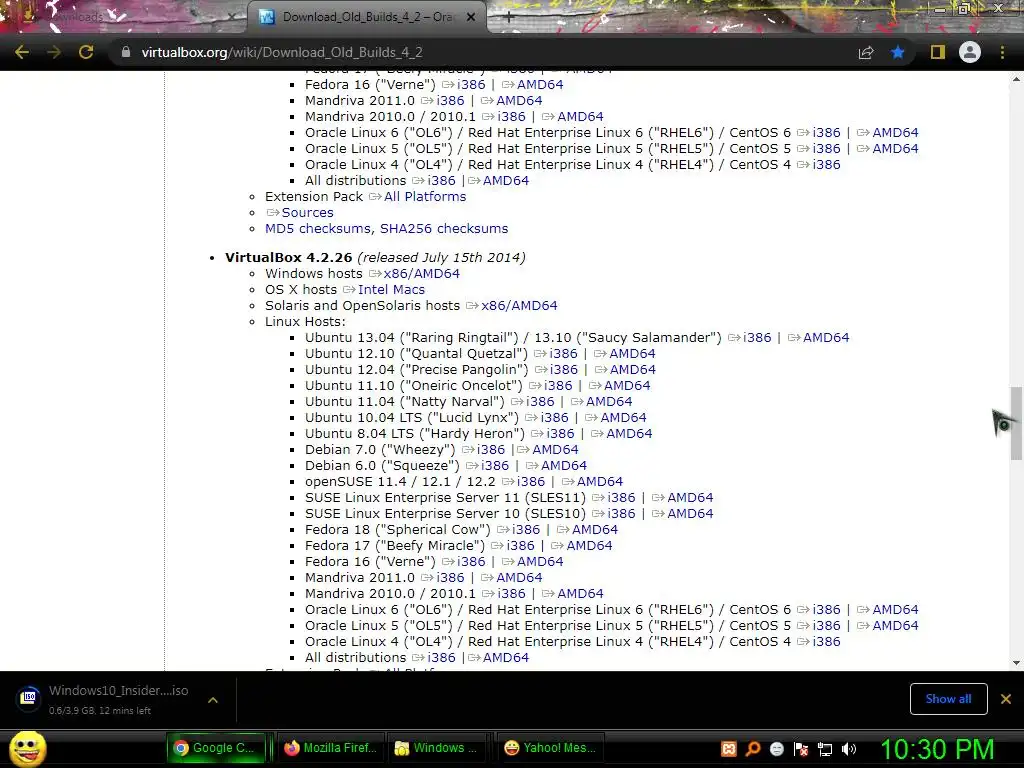Click i386 link for SLES10 in 4.2.26
The height and width of the screenshot is (768, 1024).
click(x=621, y=513)
